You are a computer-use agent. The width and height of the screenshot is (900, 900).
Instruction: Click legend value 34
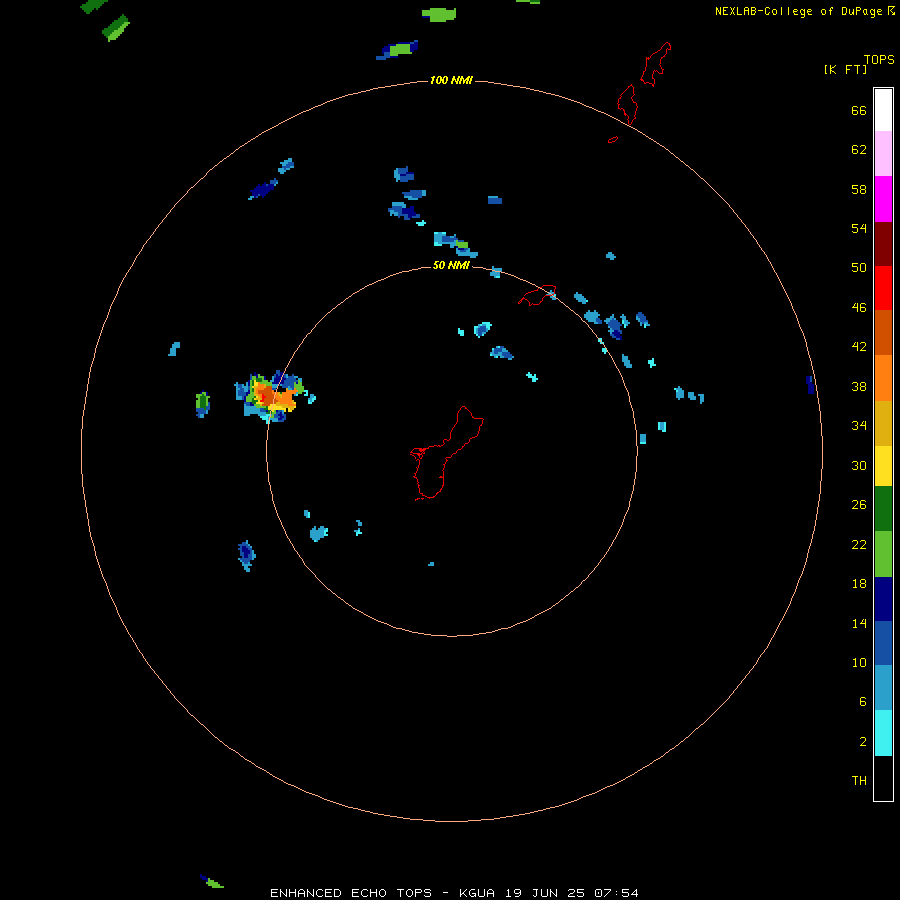[859, 426]
